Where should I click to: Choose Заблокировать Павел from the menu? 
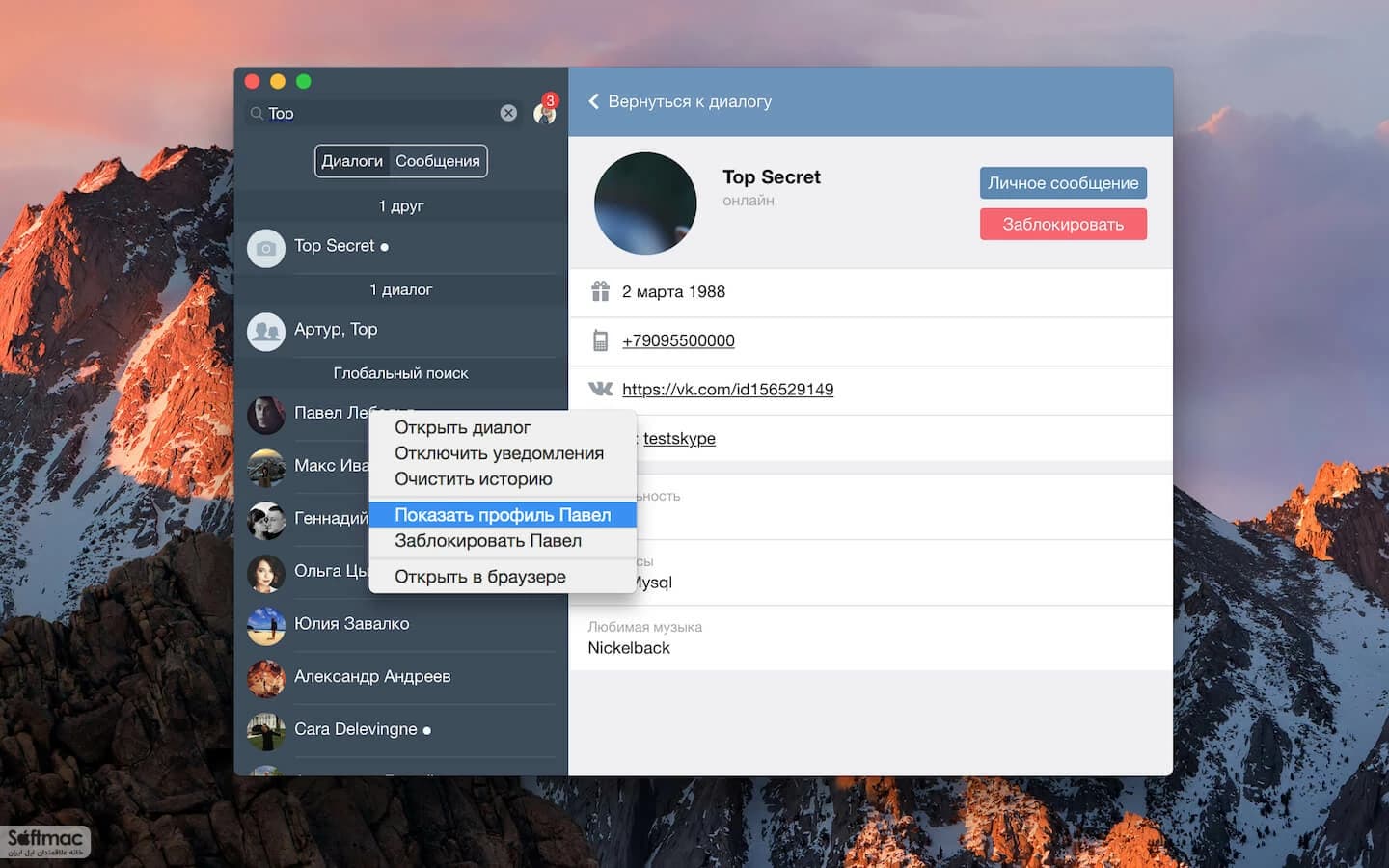coord(502,541)
